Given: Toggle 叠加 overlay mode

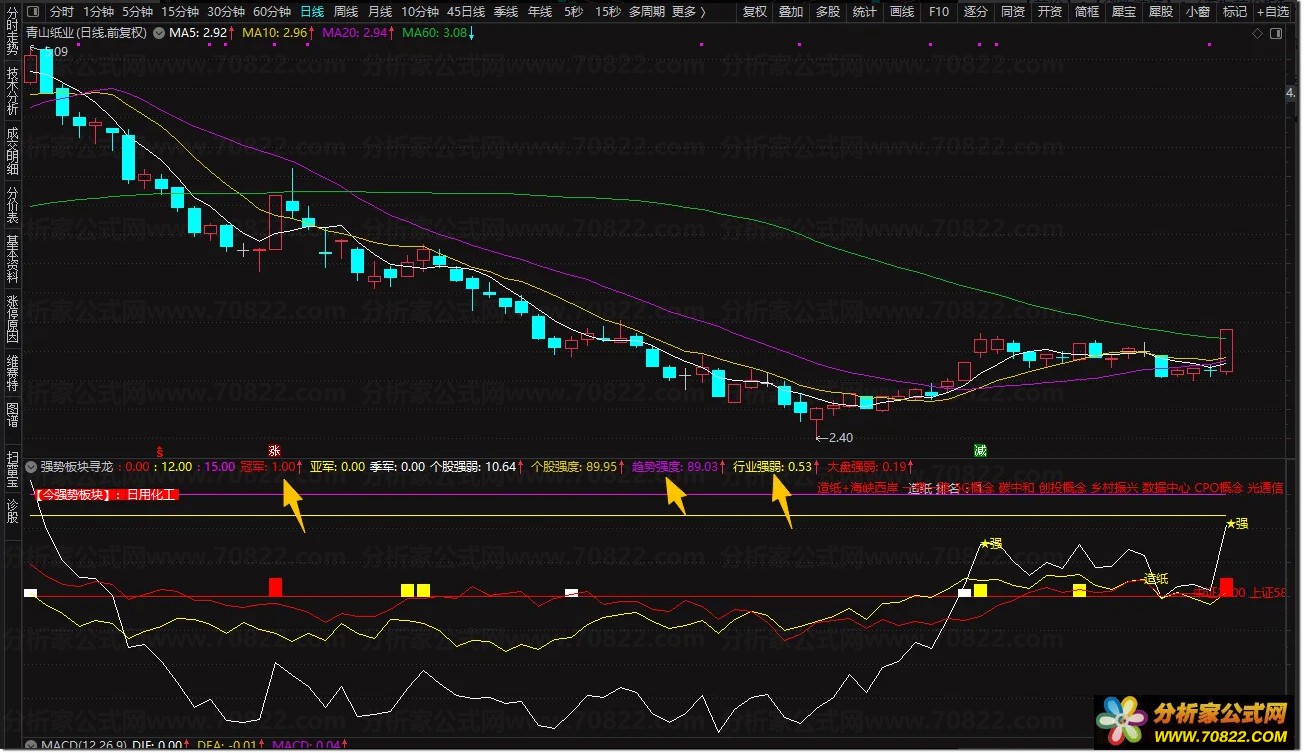Looking at the screenshot, I should [x=791, y=12].
